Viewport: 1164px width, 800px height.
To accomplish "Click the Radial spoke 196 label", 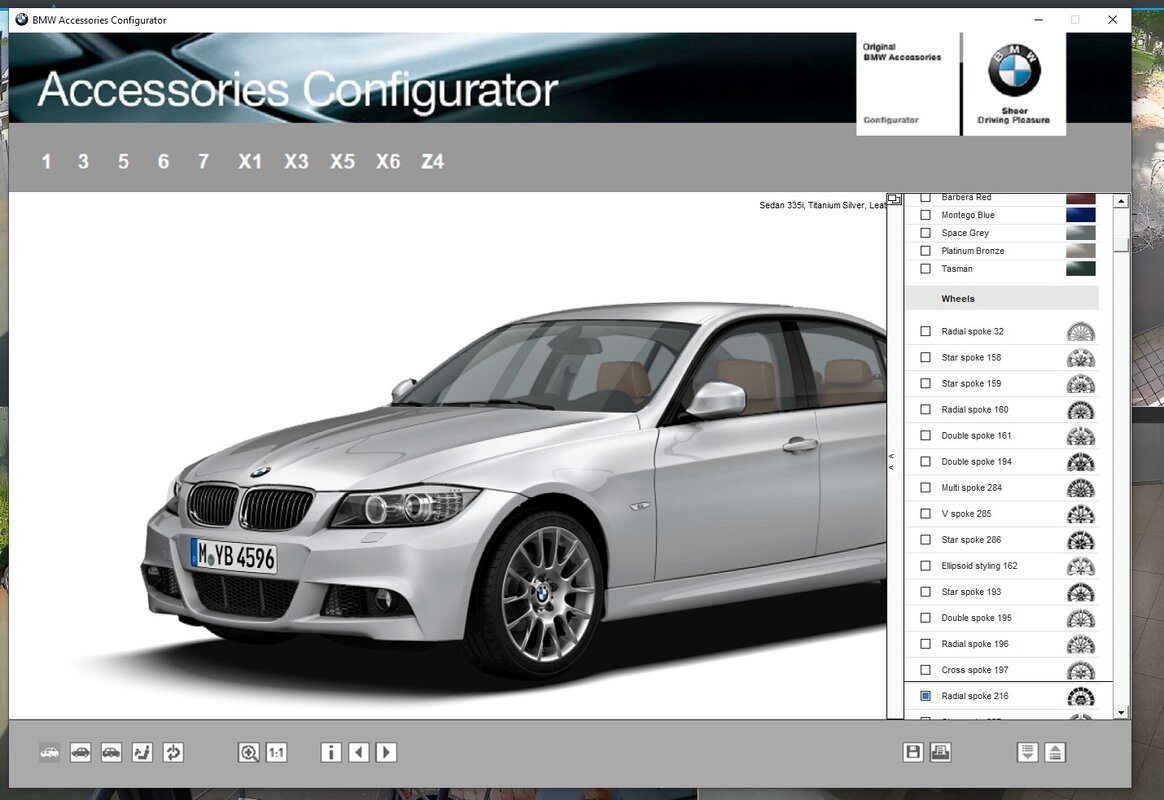I will 975,643.
